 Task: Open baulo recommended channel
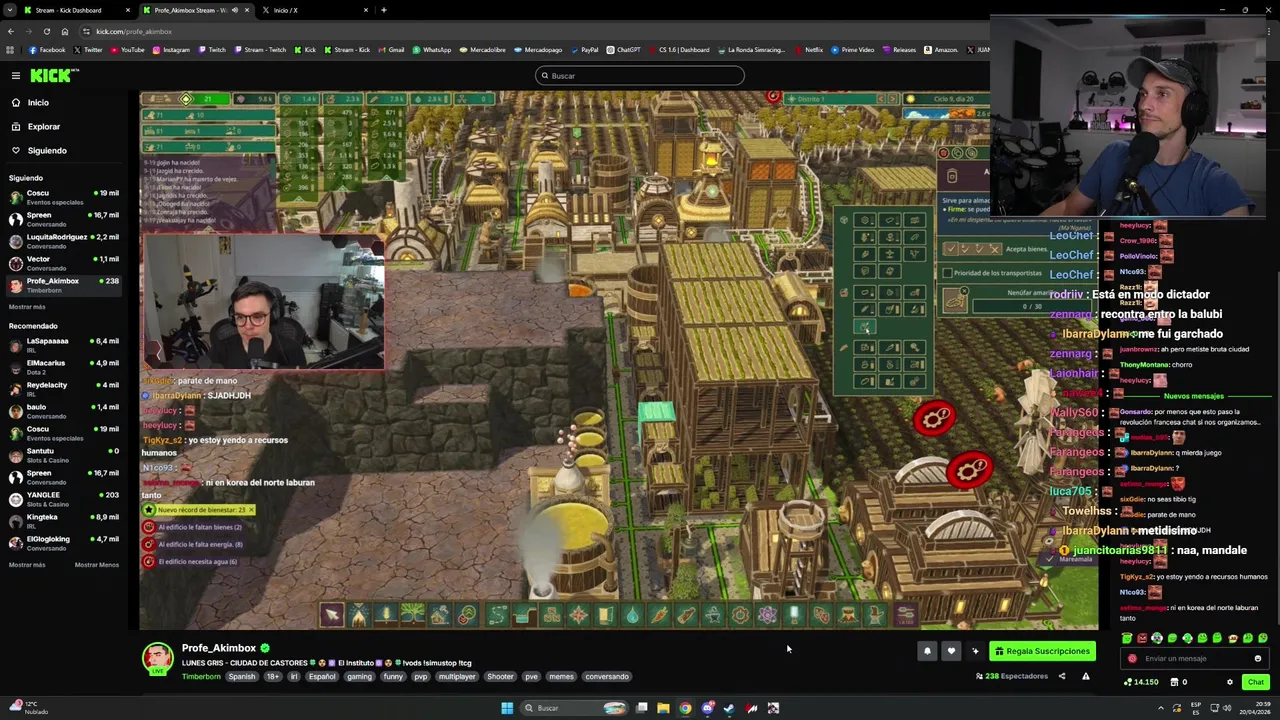coord(64,411)
